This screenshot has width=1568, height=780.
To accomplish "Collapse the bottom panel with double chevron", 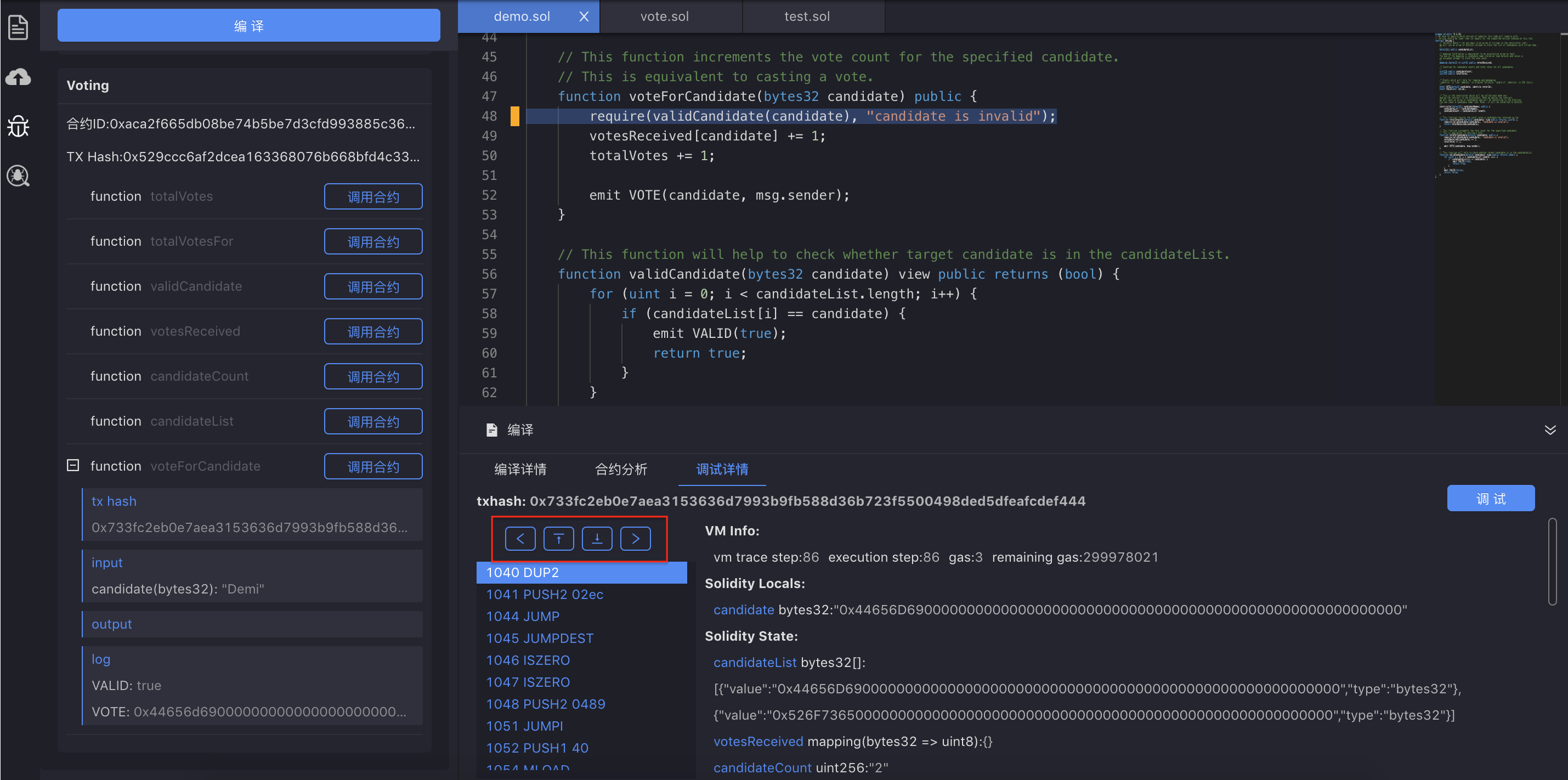I will [1550, 430].
